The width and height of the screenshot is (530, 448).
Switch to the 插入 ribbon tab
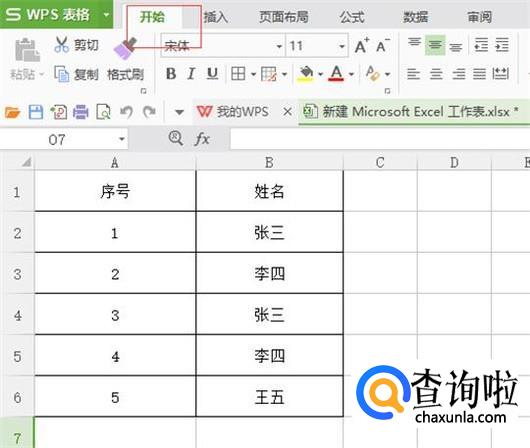pos(215,17)
